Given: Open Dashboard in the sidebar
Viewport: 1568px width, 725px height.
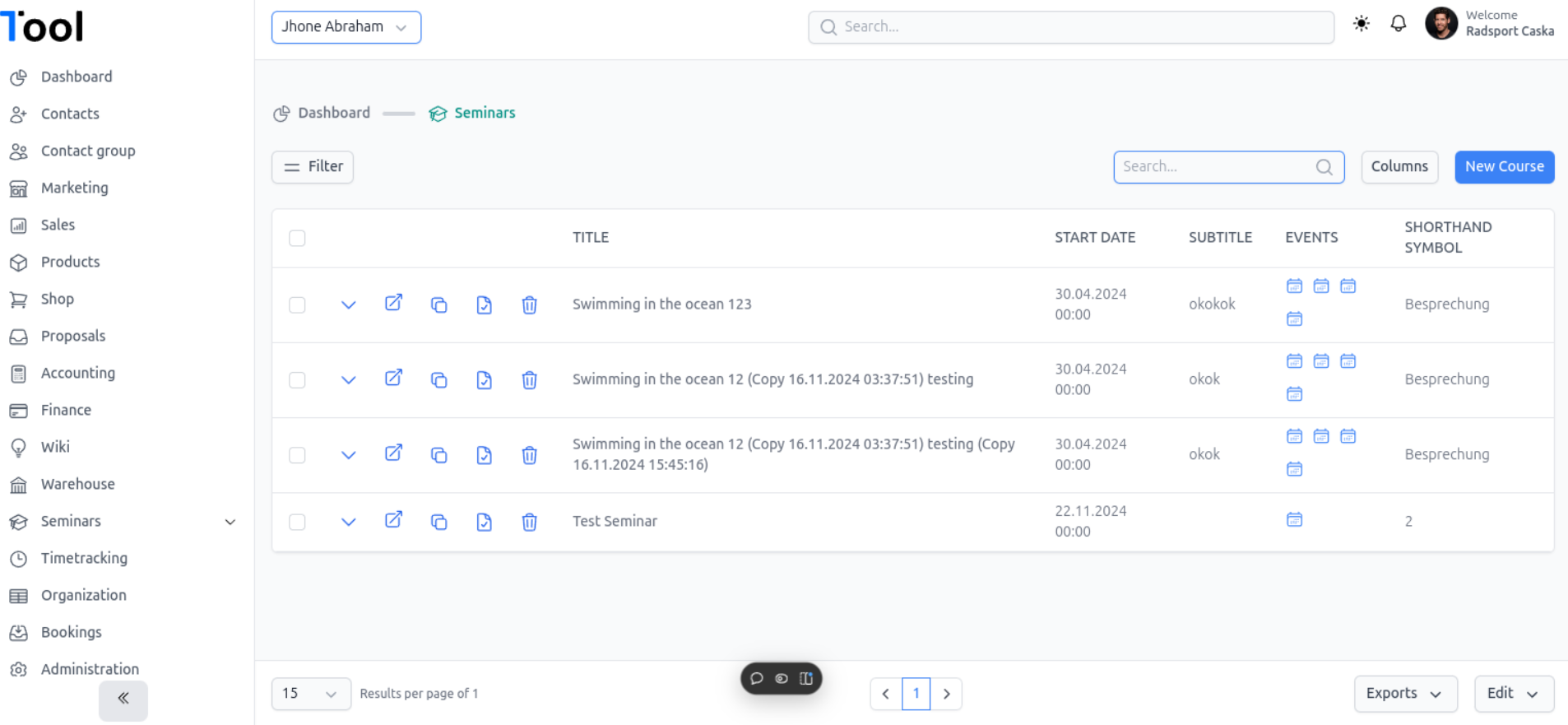Looking at the screenshot, I should (x=77, y=77).
